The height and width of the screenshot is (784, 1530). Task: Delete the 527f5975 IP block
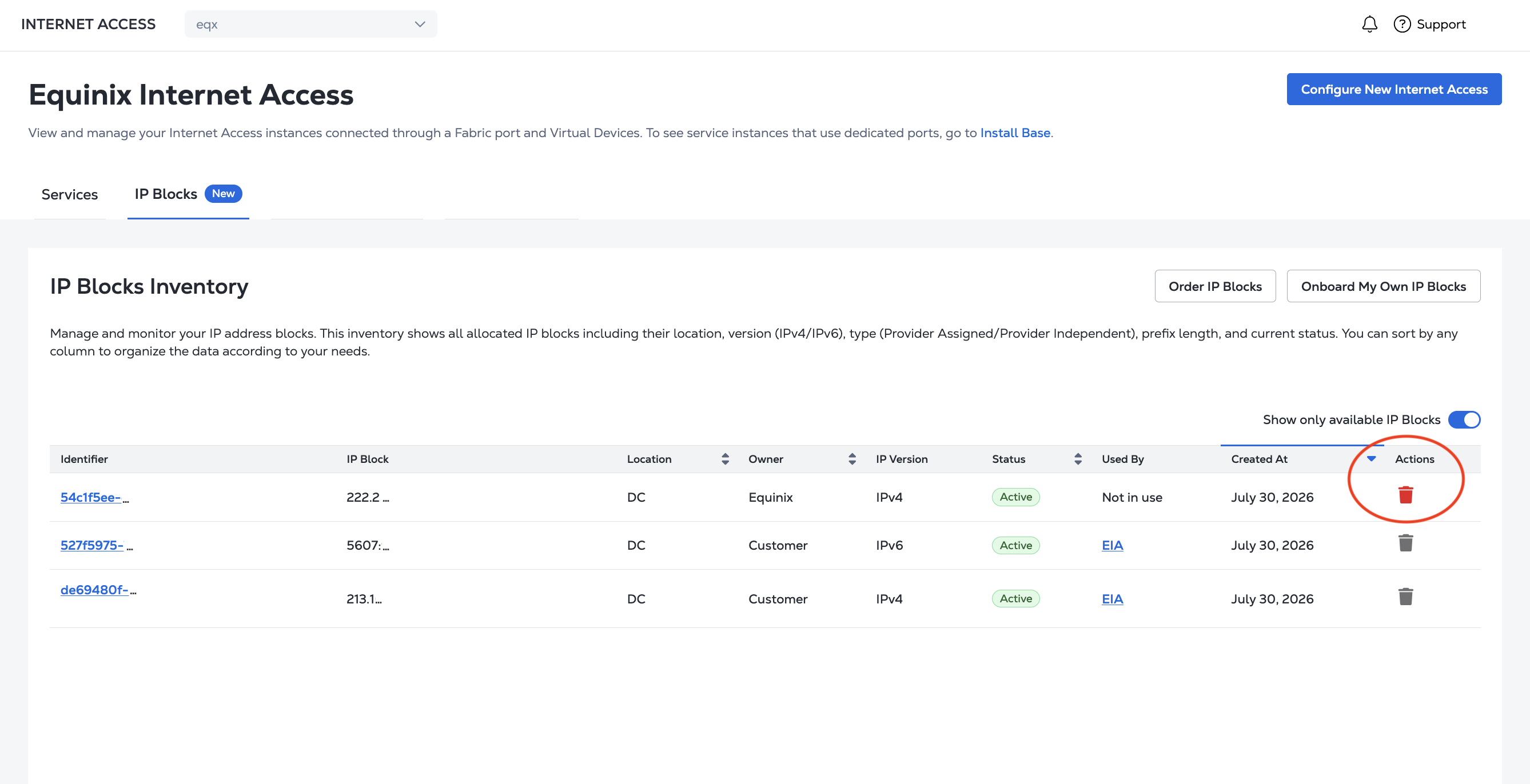click(1405, 543)
